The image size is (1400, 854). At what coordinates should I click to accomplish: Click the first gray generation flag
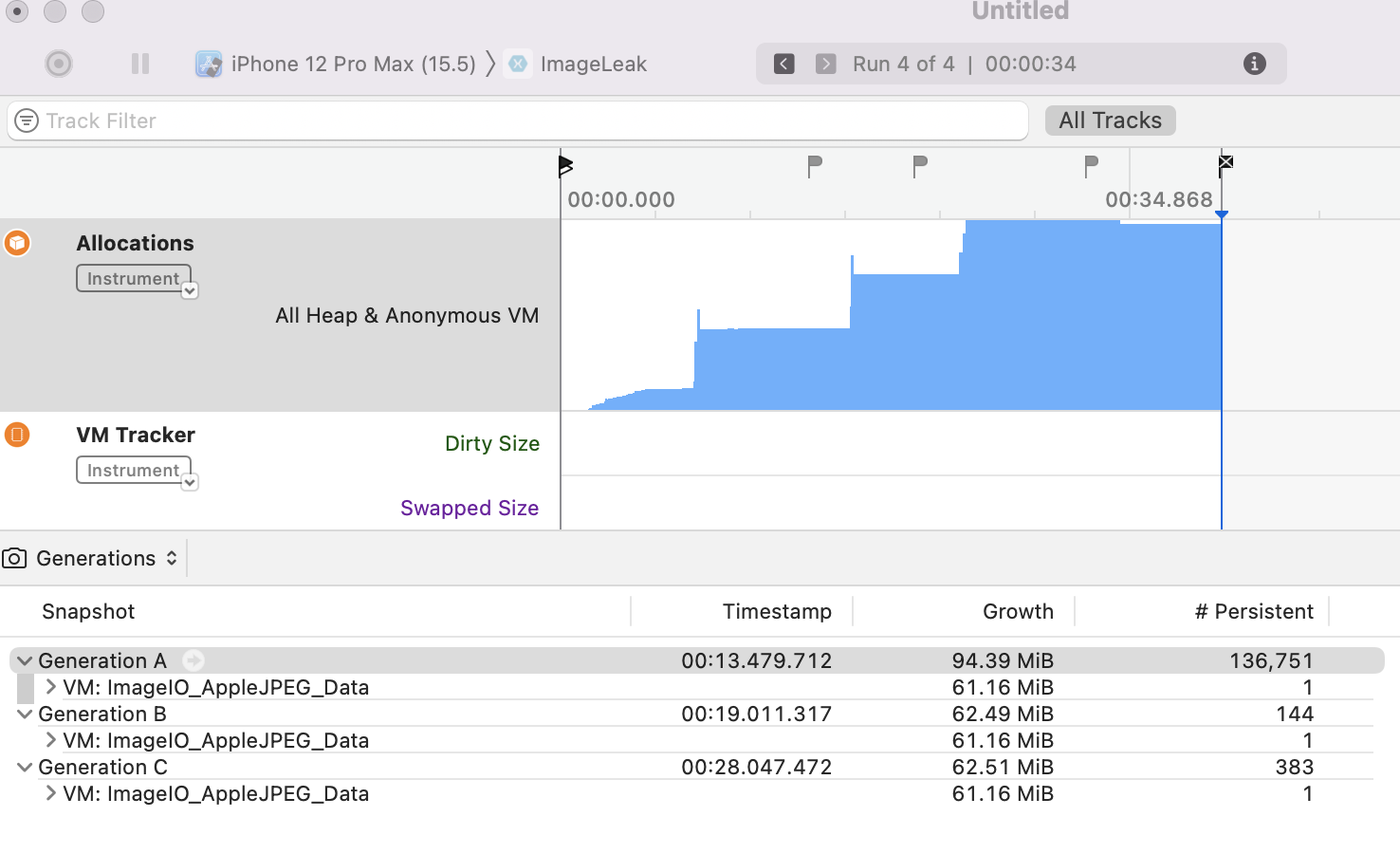click(814, 166)
